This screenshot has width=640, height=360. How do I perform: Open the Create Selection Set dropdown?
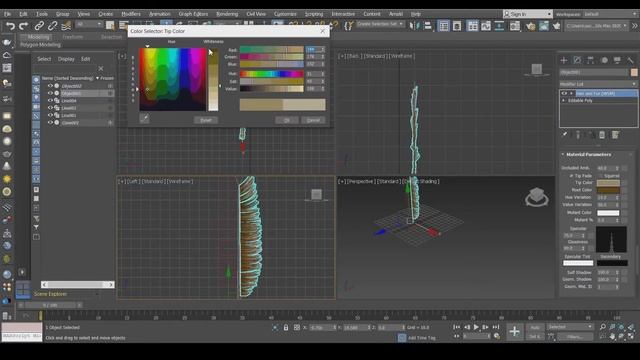[380, 24]
